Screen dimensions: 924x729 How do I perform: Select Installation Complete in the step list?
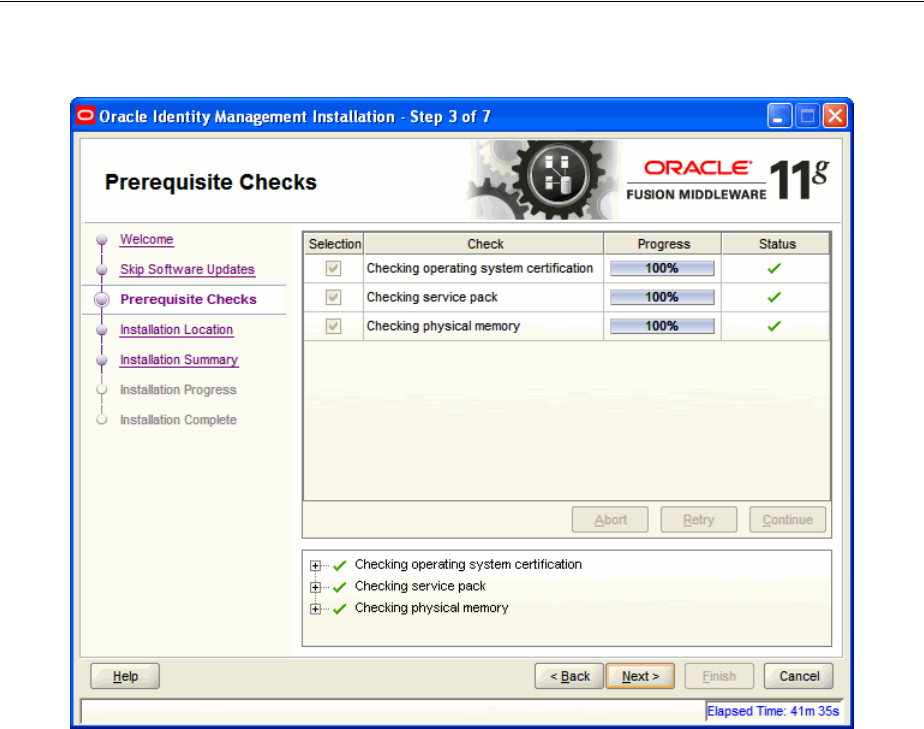(x=179, y=420)
